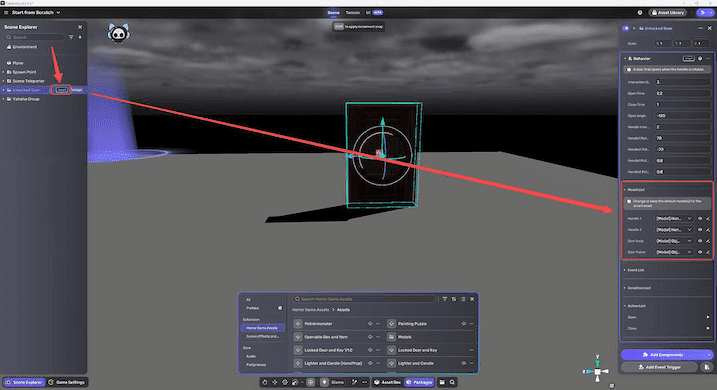Image resolution: width=717 pixels, height=390 pixels.
Task: Toggle visibility eye for Handle 1 model
Action: coord(700,219)
